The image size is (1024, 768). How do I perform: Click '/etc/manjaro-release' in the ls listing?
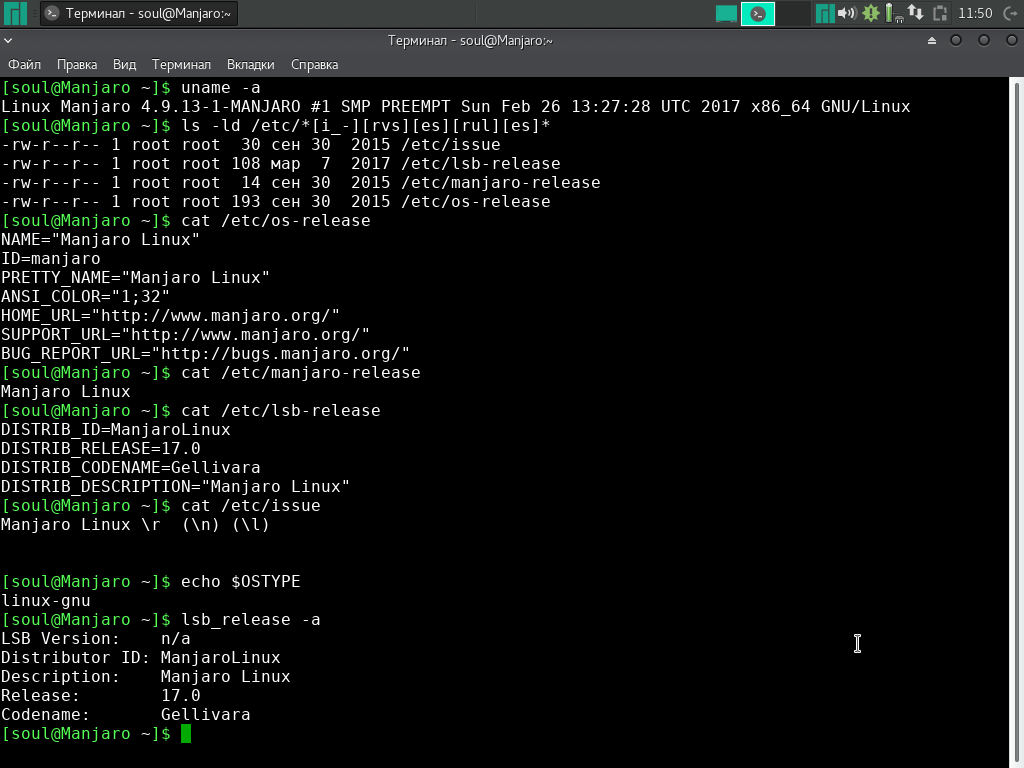pos(501,182)
